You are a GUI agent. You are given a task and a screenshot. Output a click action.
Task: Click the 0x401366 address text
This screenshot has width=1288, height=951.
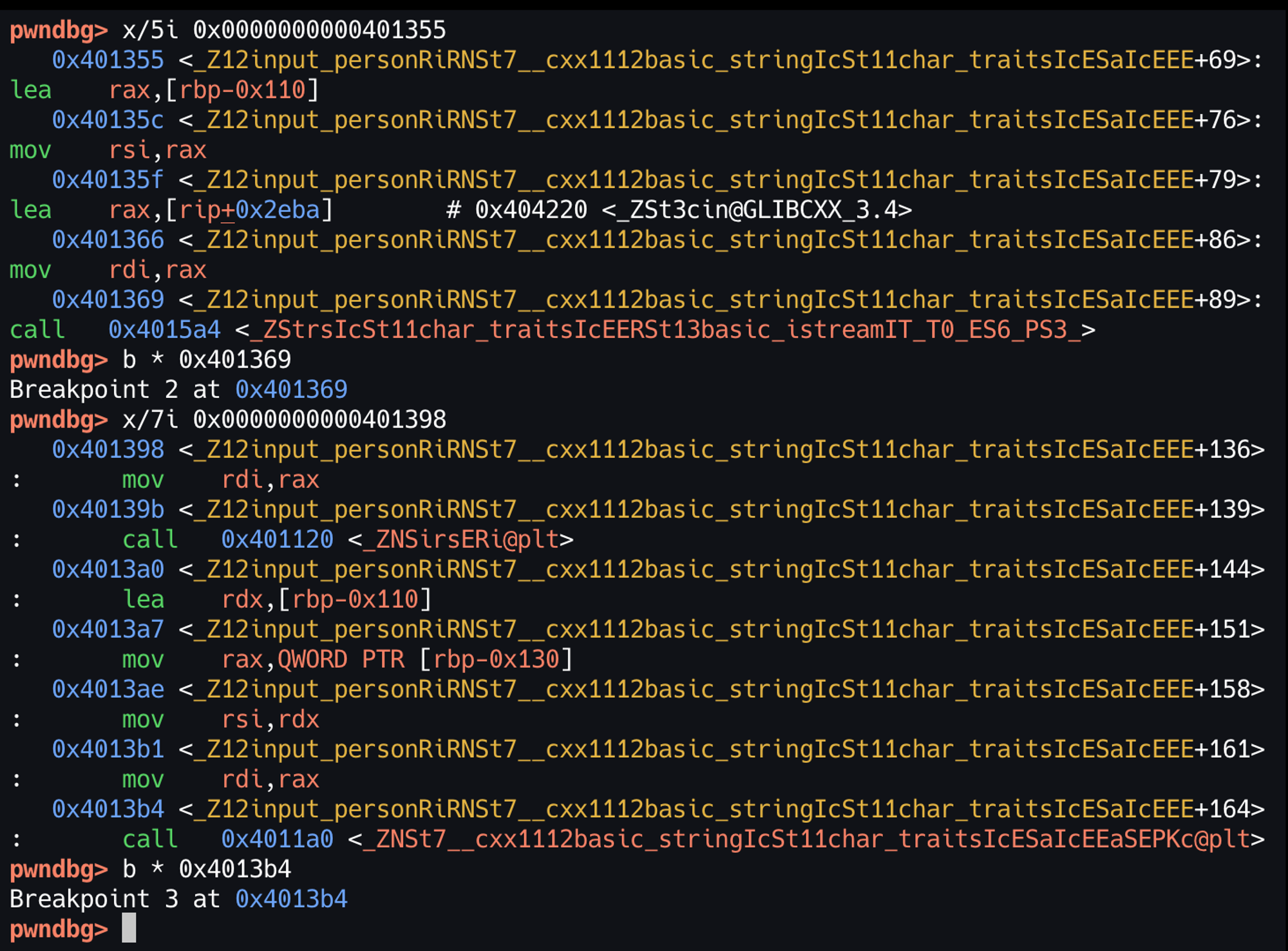(x=108, y=240)
